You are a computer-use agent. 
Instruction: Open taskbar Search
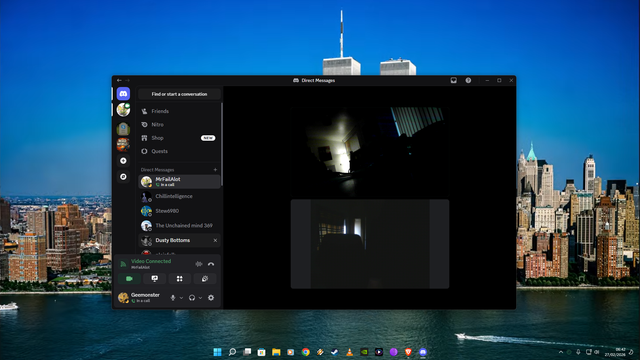[232, 352]
